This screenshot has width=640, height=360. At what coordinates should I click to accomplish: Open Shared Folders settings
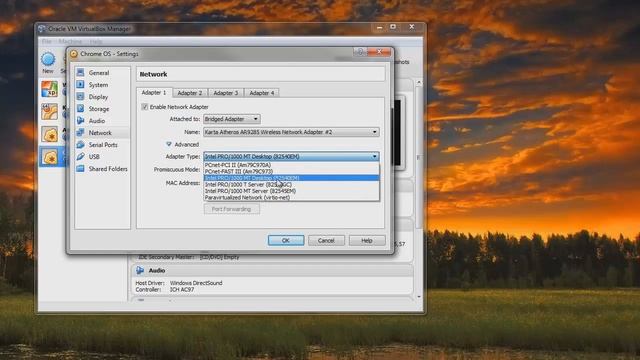pos(108,169)
